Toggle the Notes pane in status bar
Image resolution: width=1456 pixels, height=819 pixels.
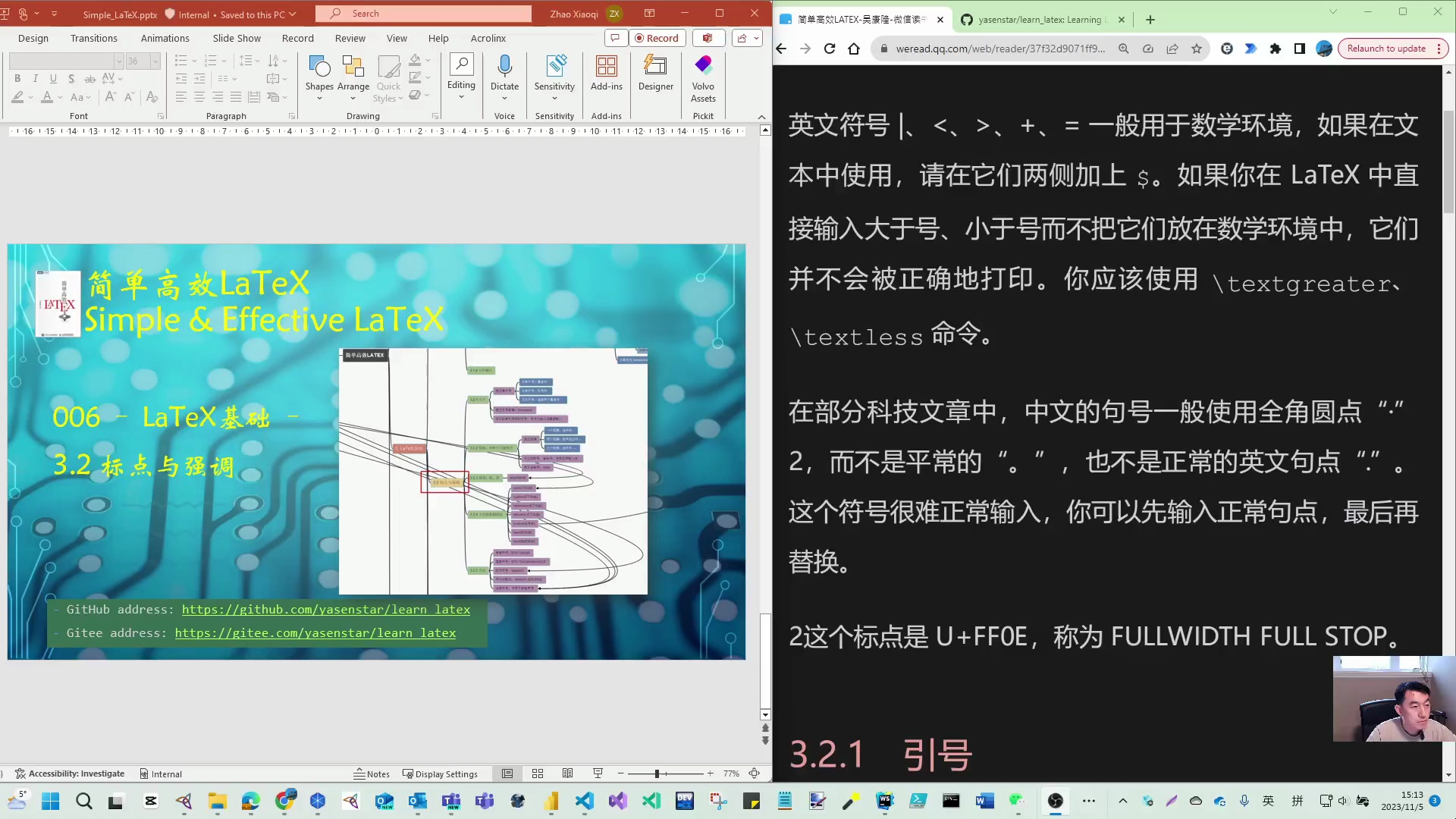(x=372, y=773)
